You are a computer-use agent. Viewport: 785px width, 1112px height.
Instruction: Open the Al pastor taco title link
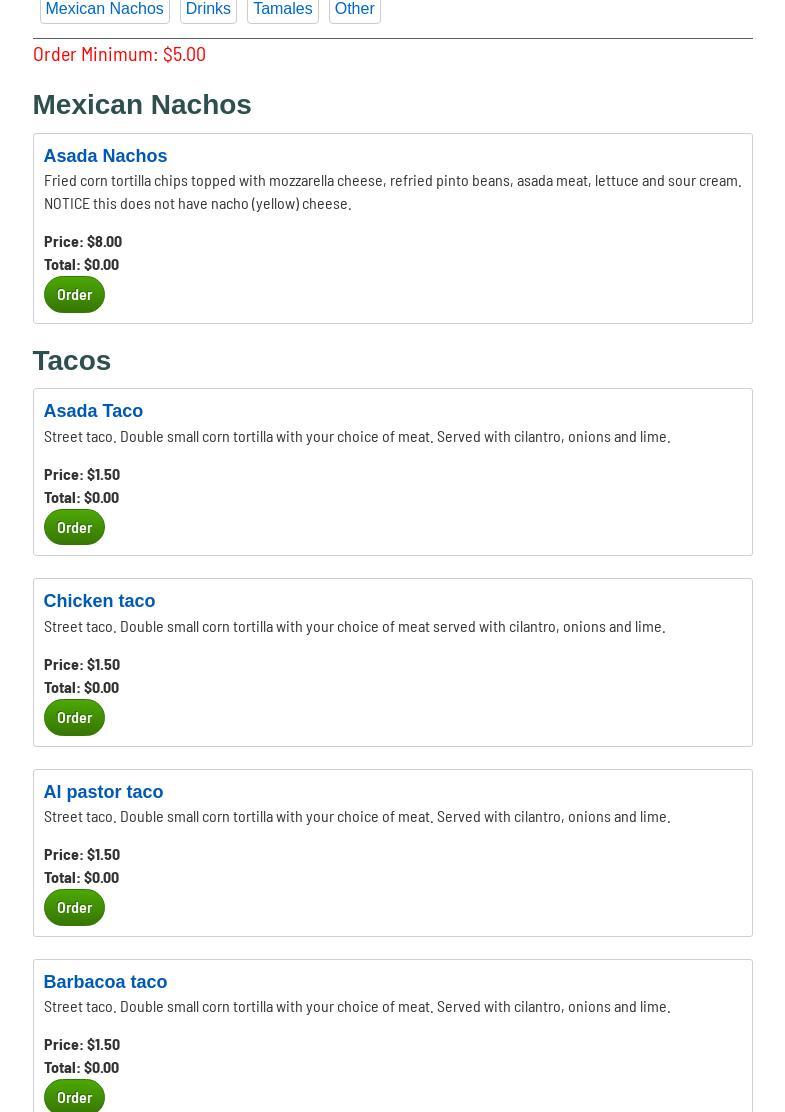tap(103, 792)
